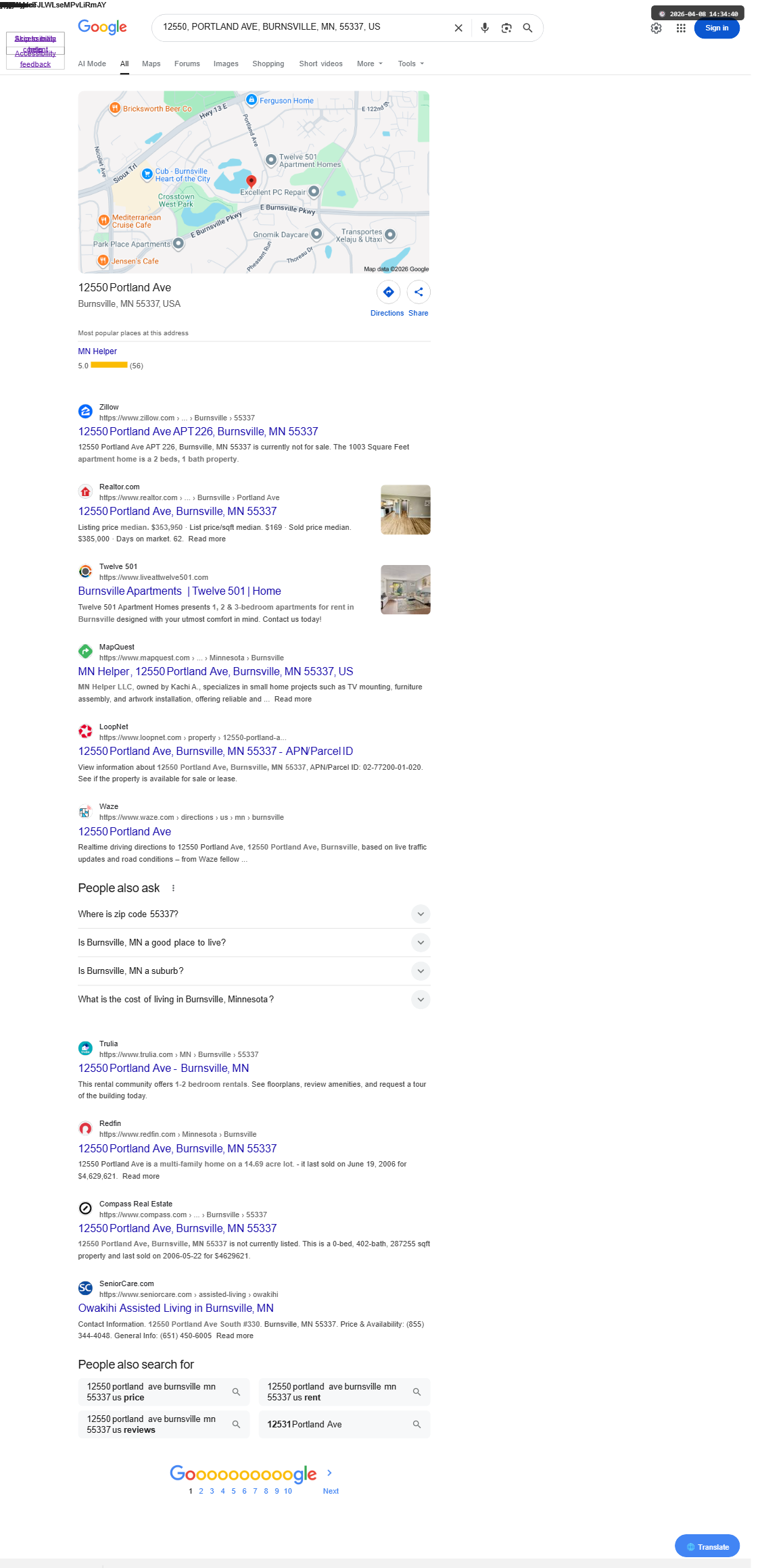Open the More dropdown in search tabs
Viewport: 760px width, 1568px height.
click(370, 64)
